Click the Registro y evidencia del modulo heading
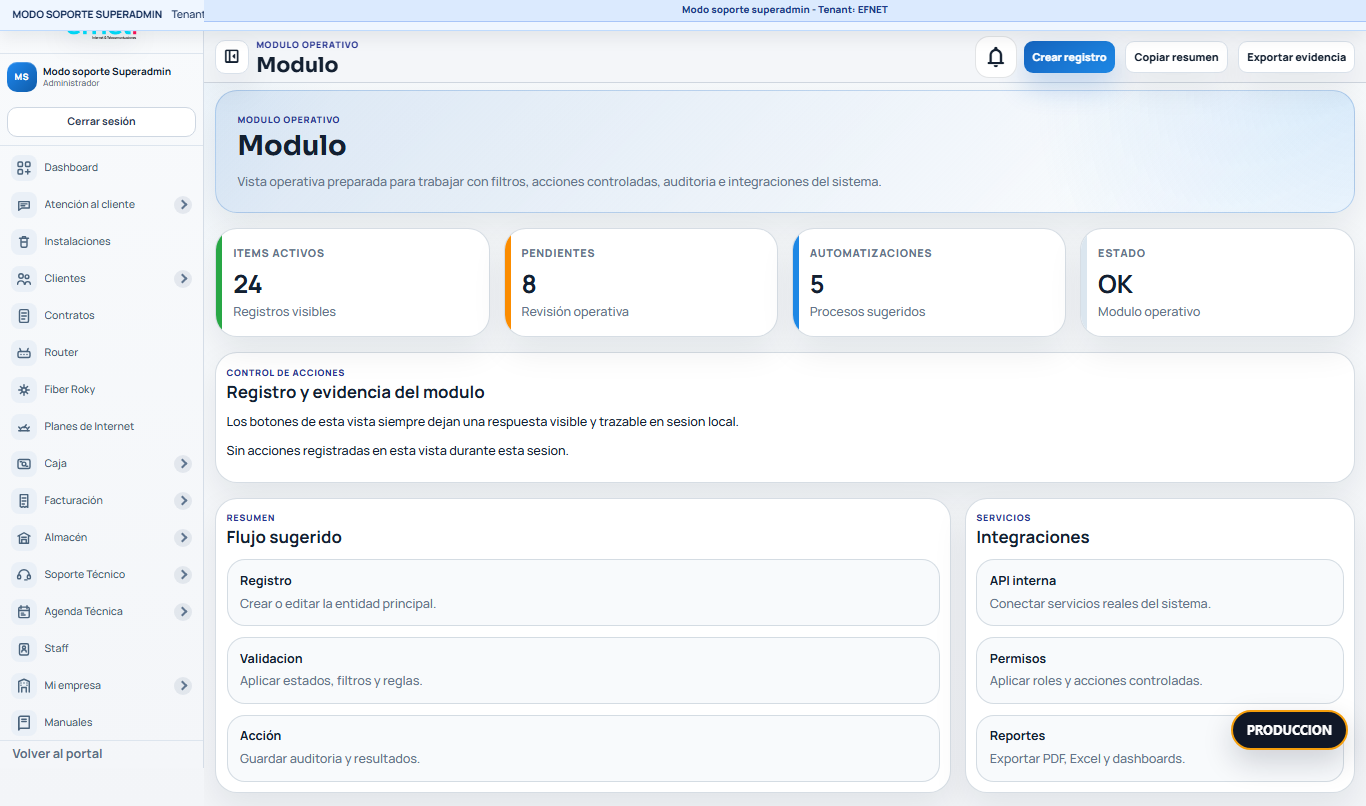 coord(355,393)
